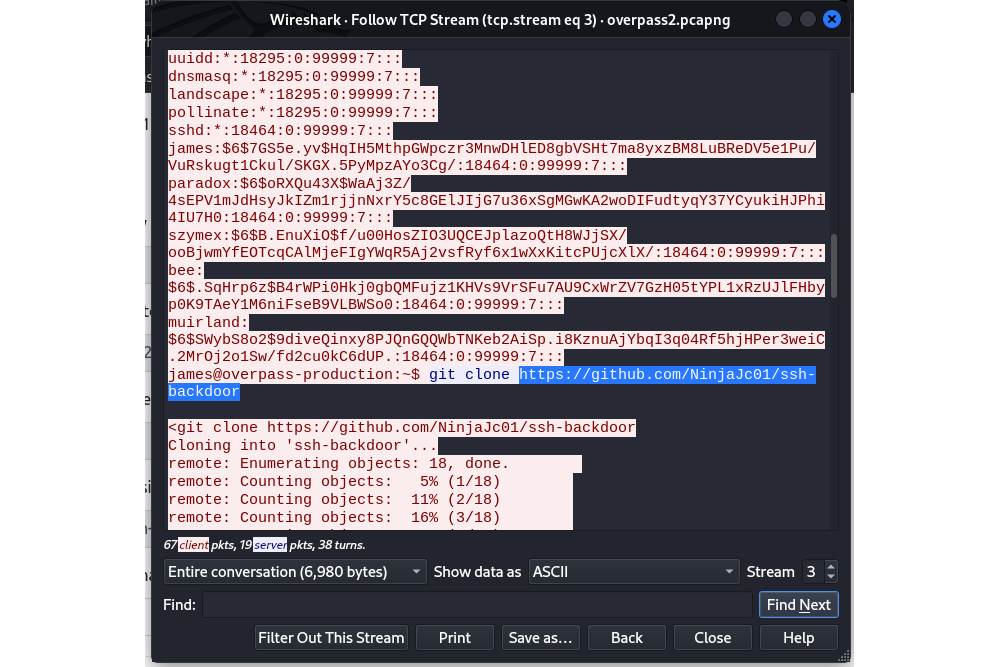Click the vertical scrollbar thumb in stream
The width and height of the screenshot is (1000, 667).
[x=834, y=266]
